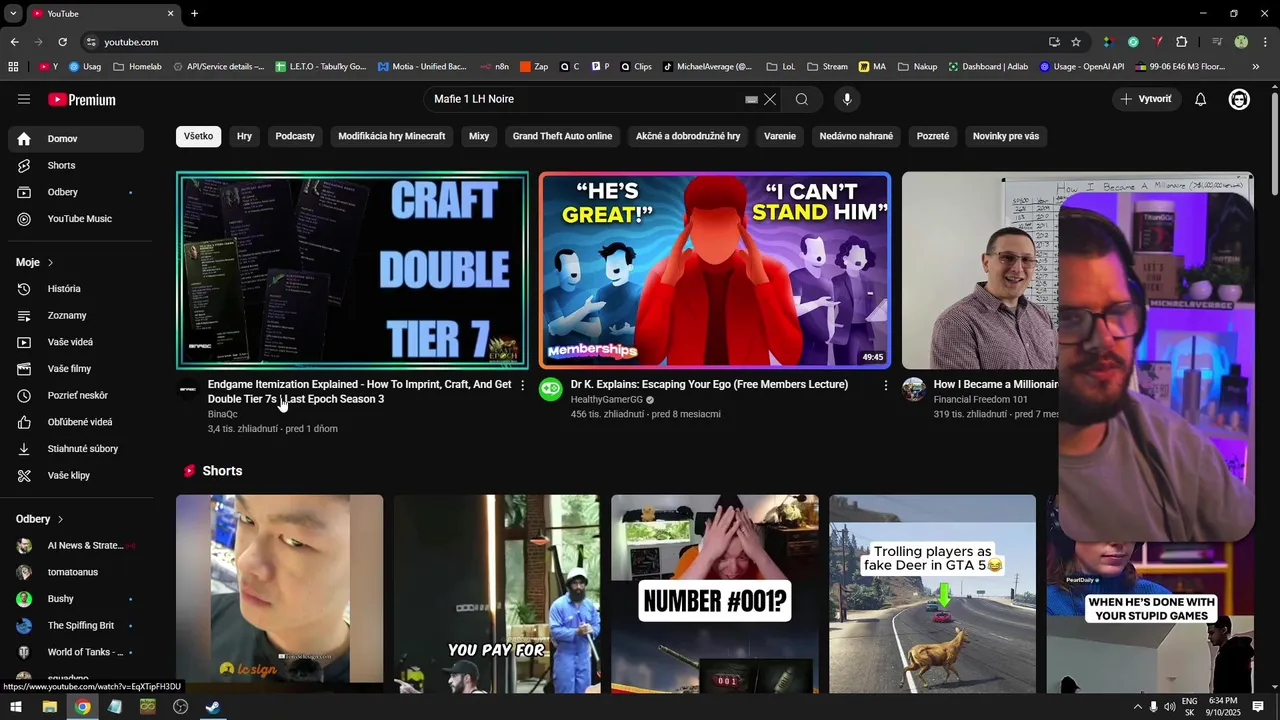Viewport: 1280px width, 720px height.
Task: Open Bushy subscription channel
Action: pyautogui.click(x=76, y=599)
